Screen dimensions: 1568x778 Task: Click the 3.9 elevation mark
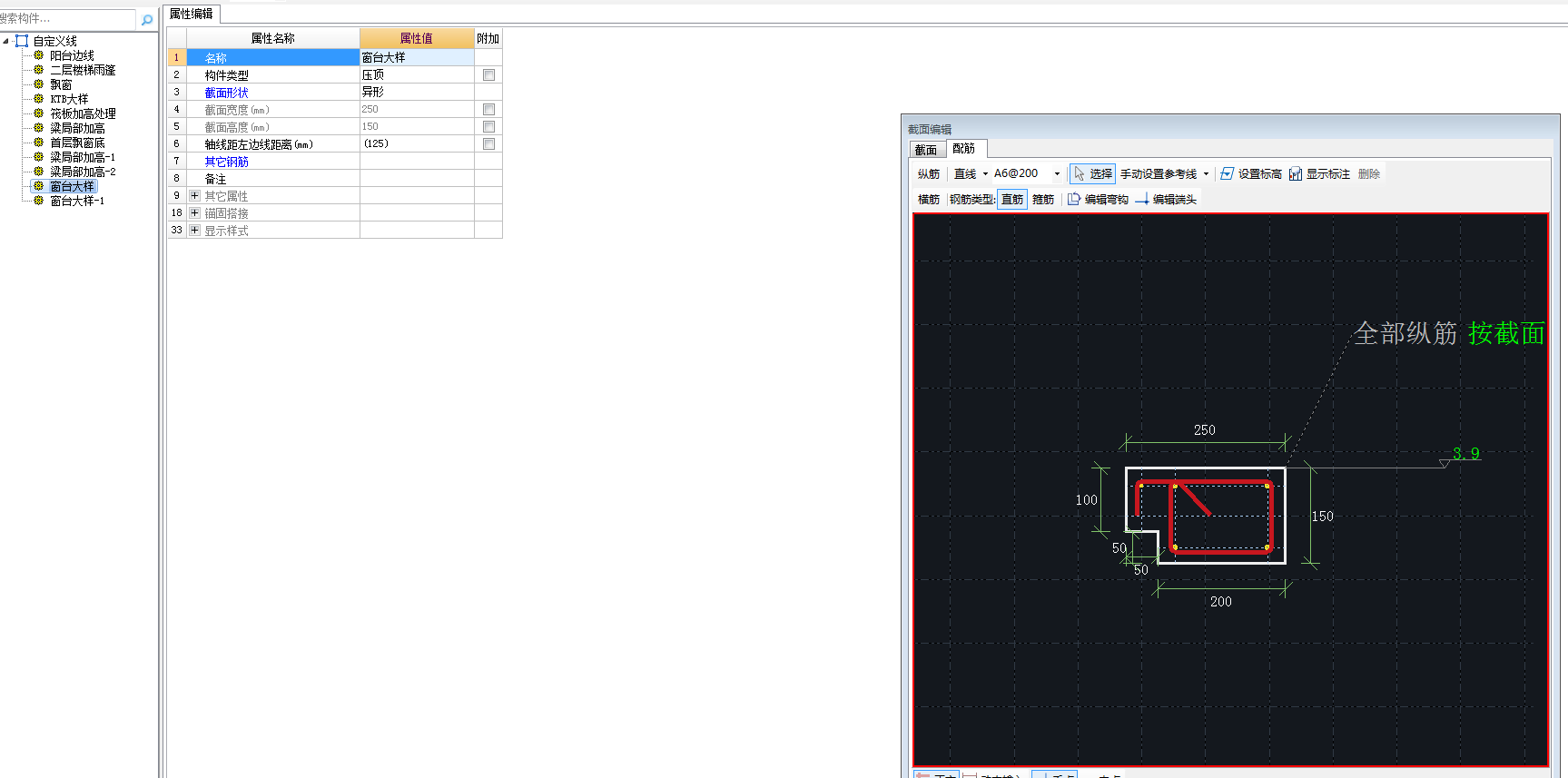click(x=1466, y=453)
